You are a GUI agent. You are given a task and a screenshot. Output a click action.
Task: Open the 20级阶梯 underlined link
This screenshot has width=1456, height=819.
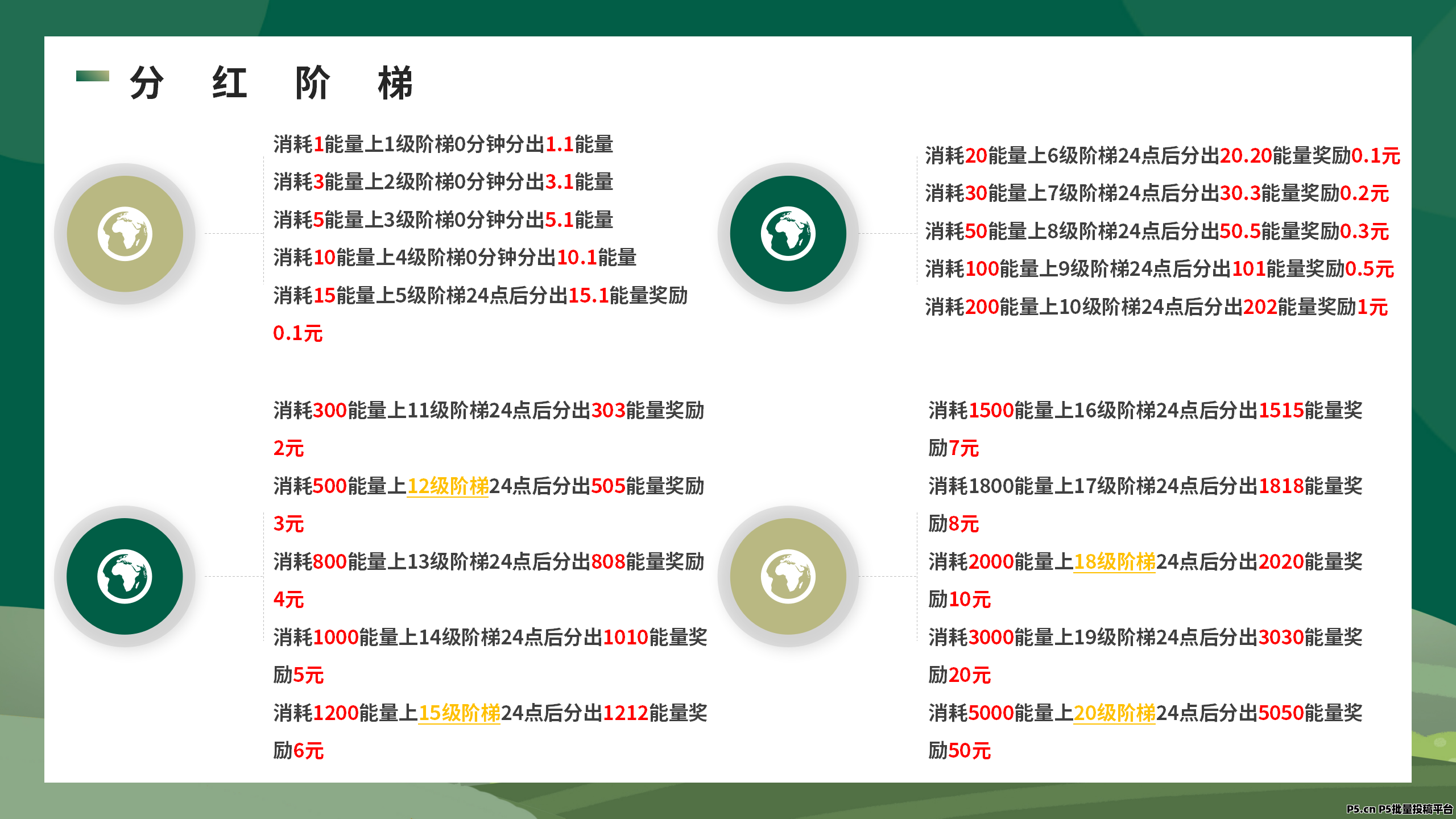tap(1114, 713)
